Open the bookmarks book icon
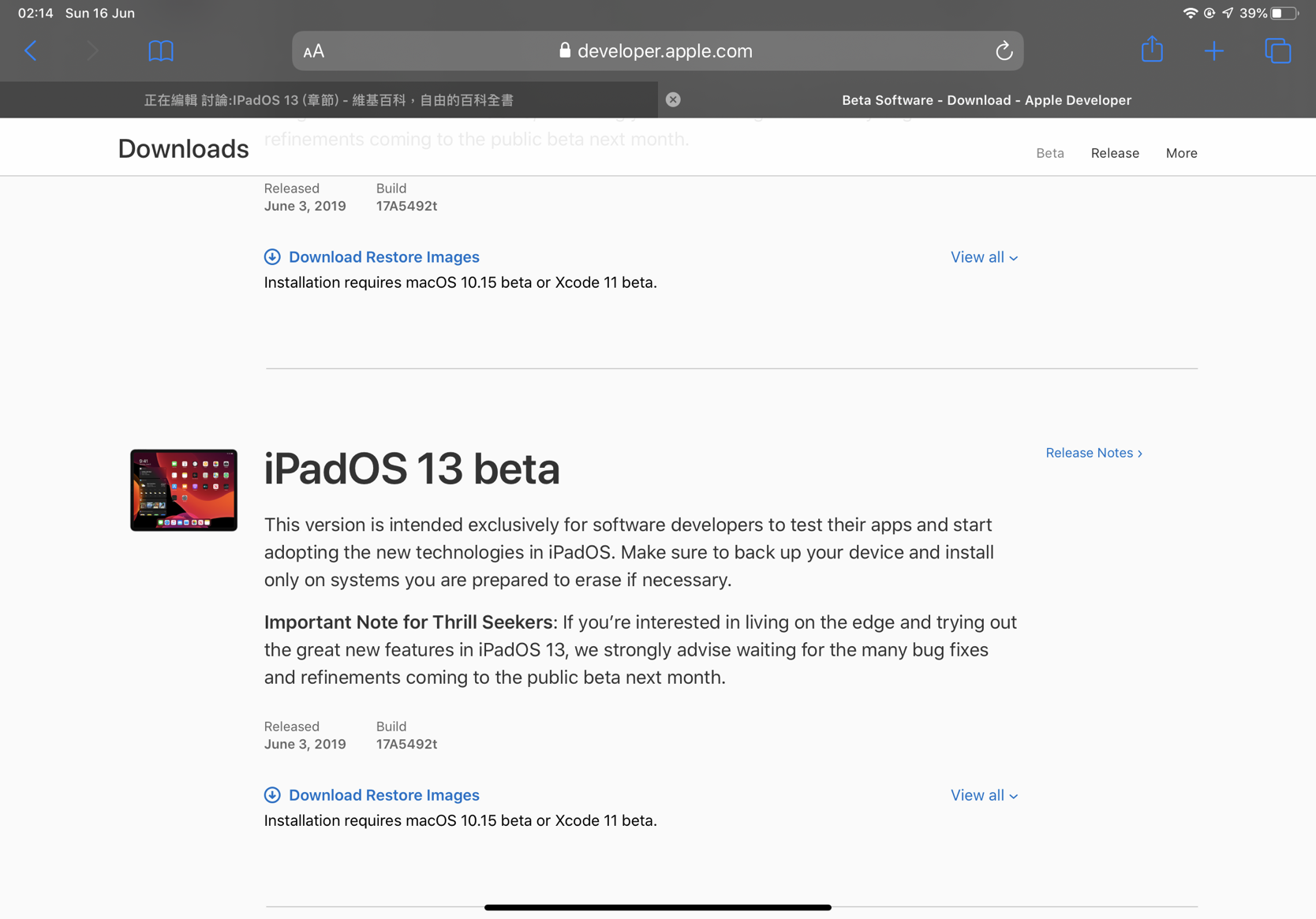Screen dimensions: 1316x919 [161, 51]
